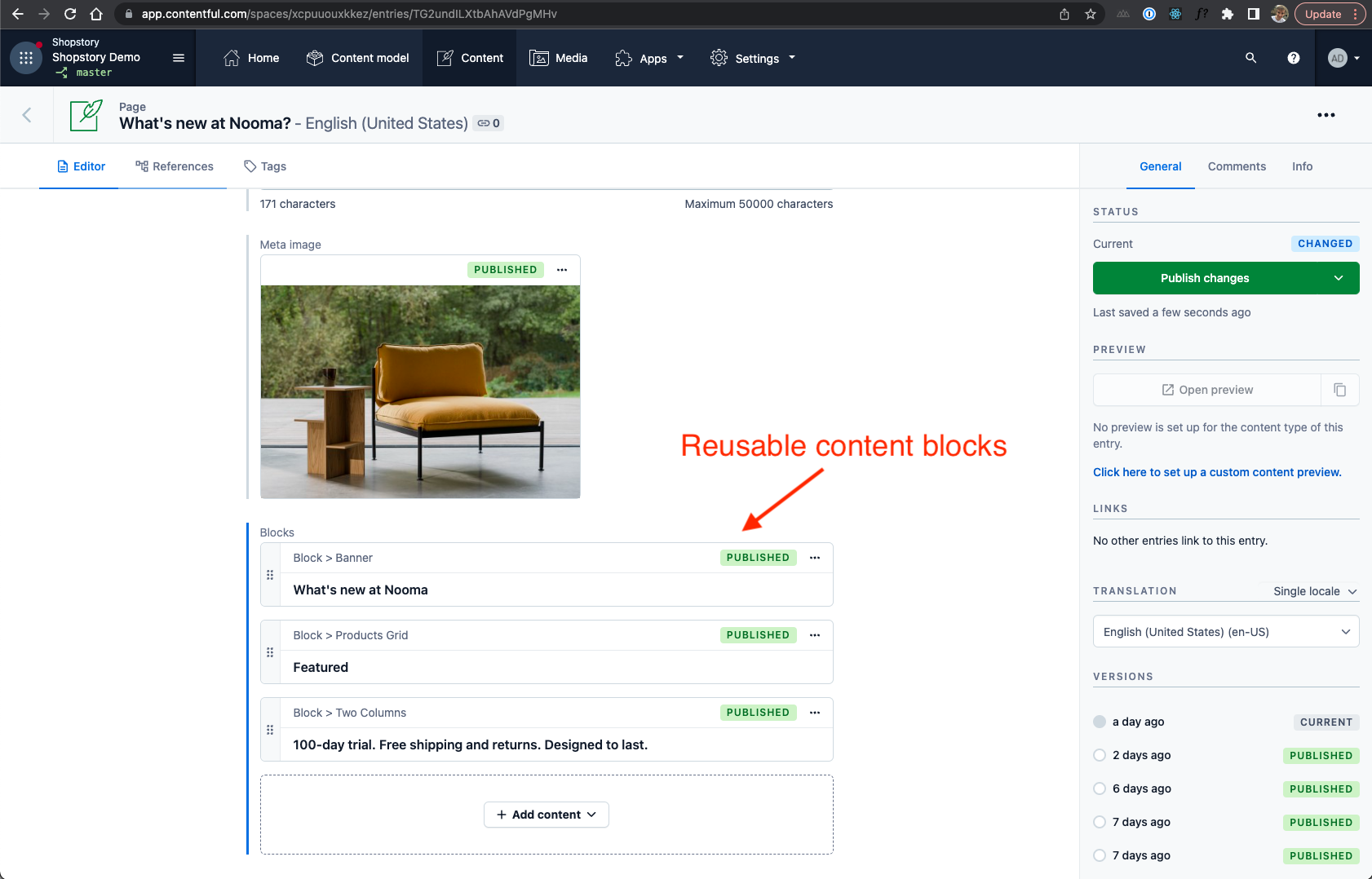The image size is (1372, 879).
Task: Switch to the Tags tab
Action: click(265, 166)
